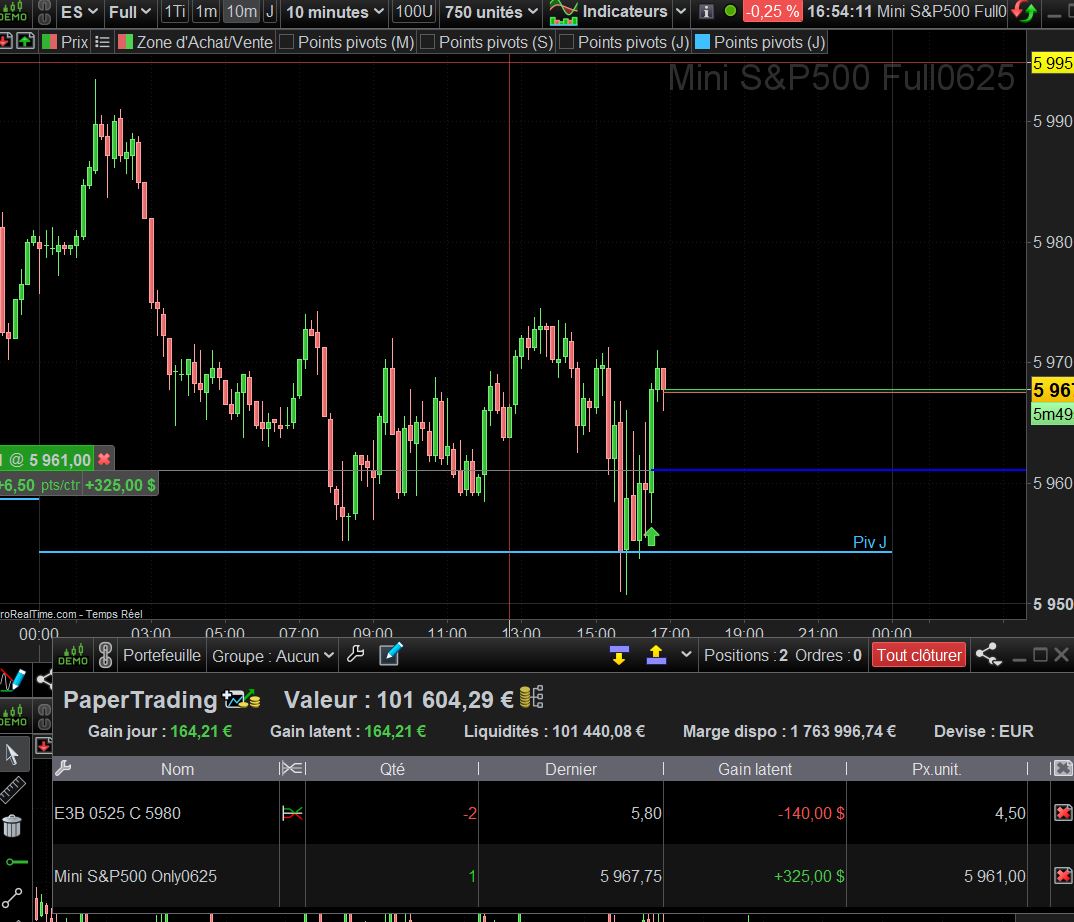Select the ruler measurement tool
1074x922 pixels.
[12, 790]
